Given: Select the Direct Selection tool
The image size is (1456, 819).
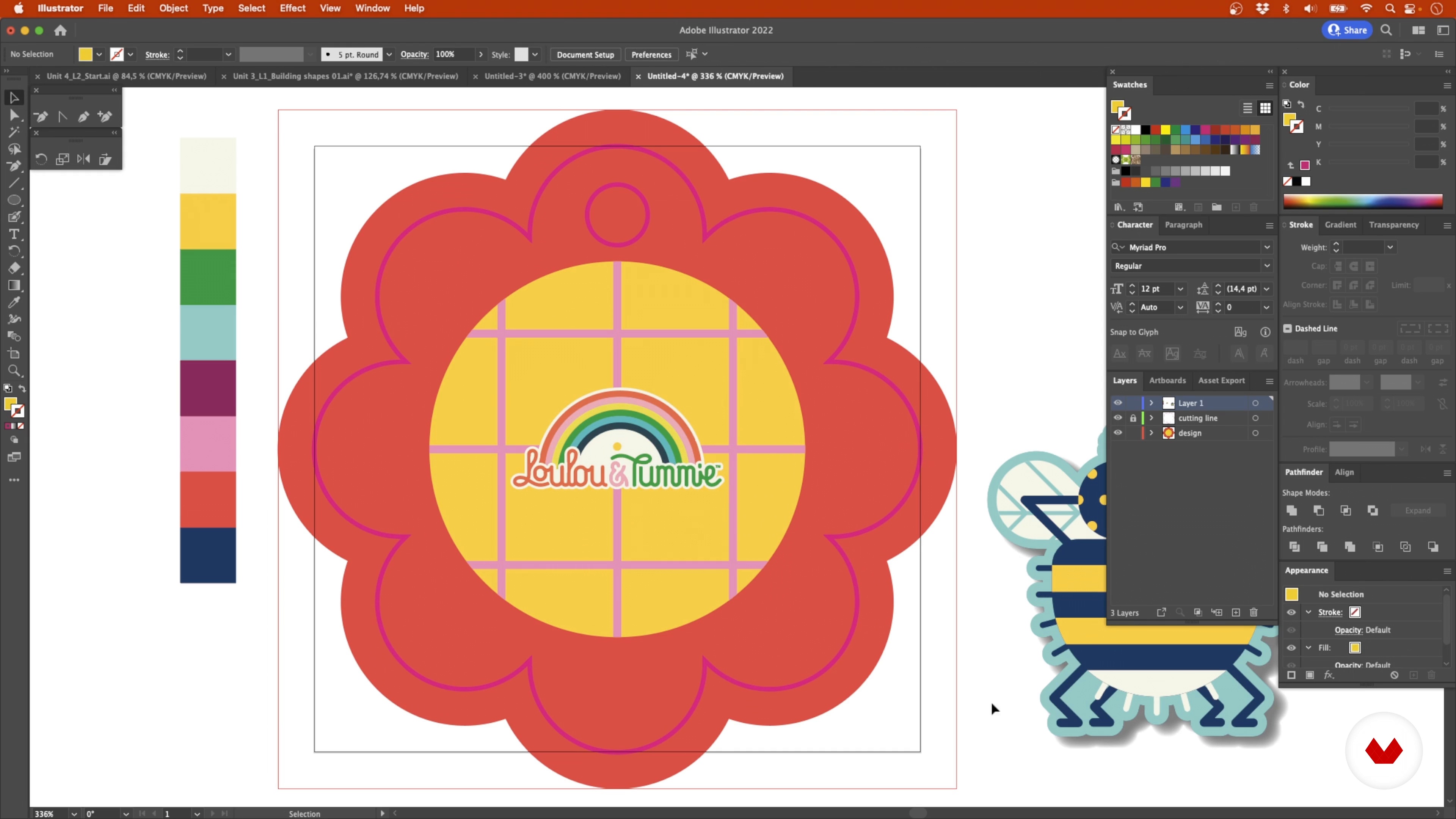Looking at the screenshot, I should [x=14, y=115].
